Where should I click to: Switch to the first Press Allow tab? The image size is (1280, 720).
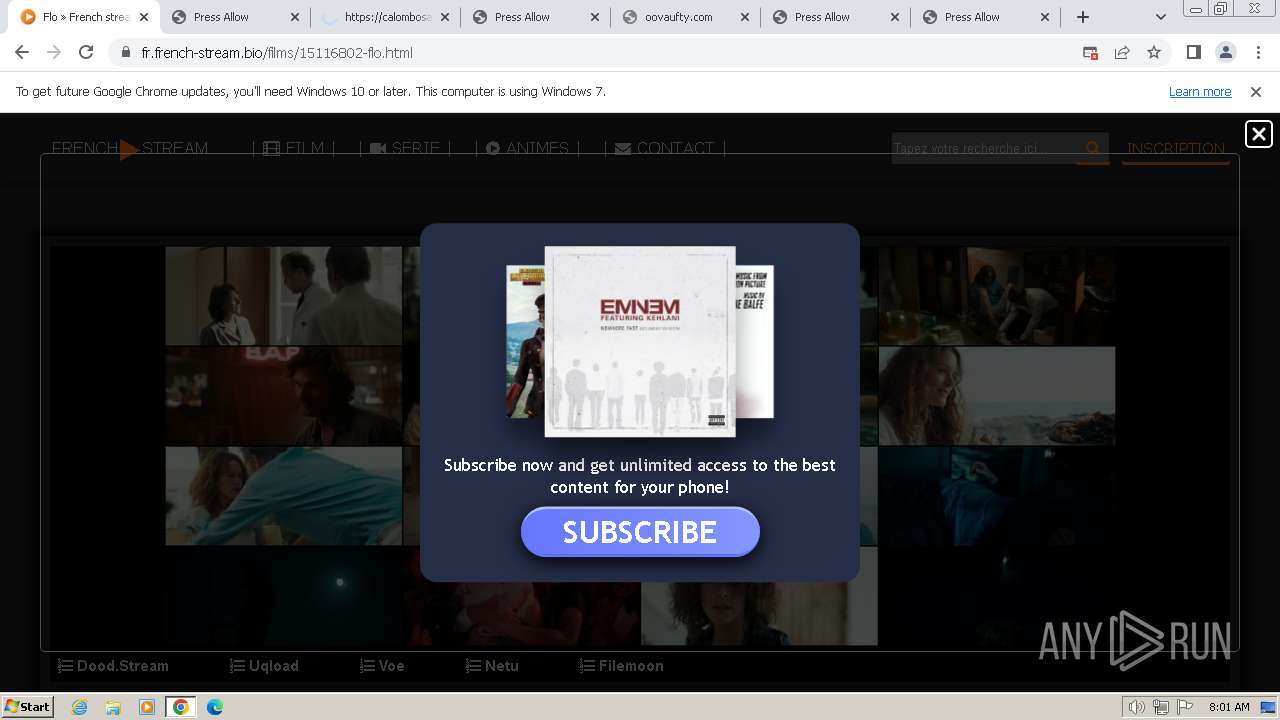(x=235, y=17)
